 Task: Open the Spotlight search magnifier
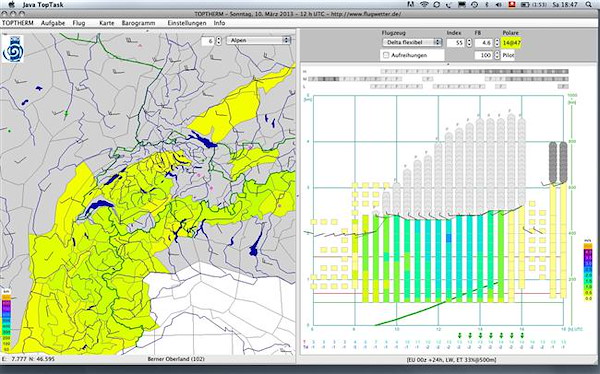(x=588, y=5)
